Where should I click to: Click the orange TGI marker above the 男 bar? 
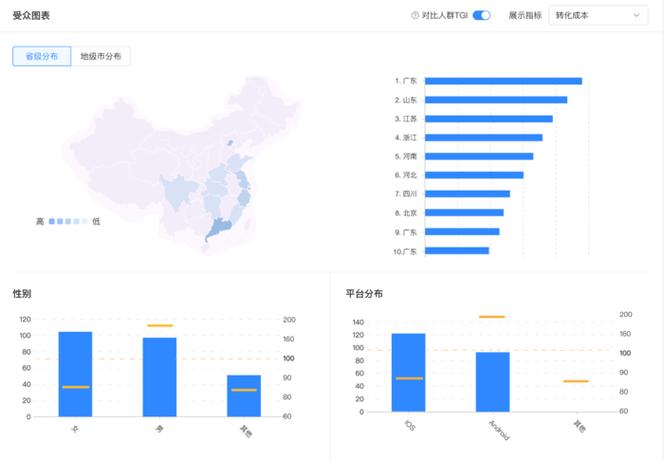pos(160,325)
